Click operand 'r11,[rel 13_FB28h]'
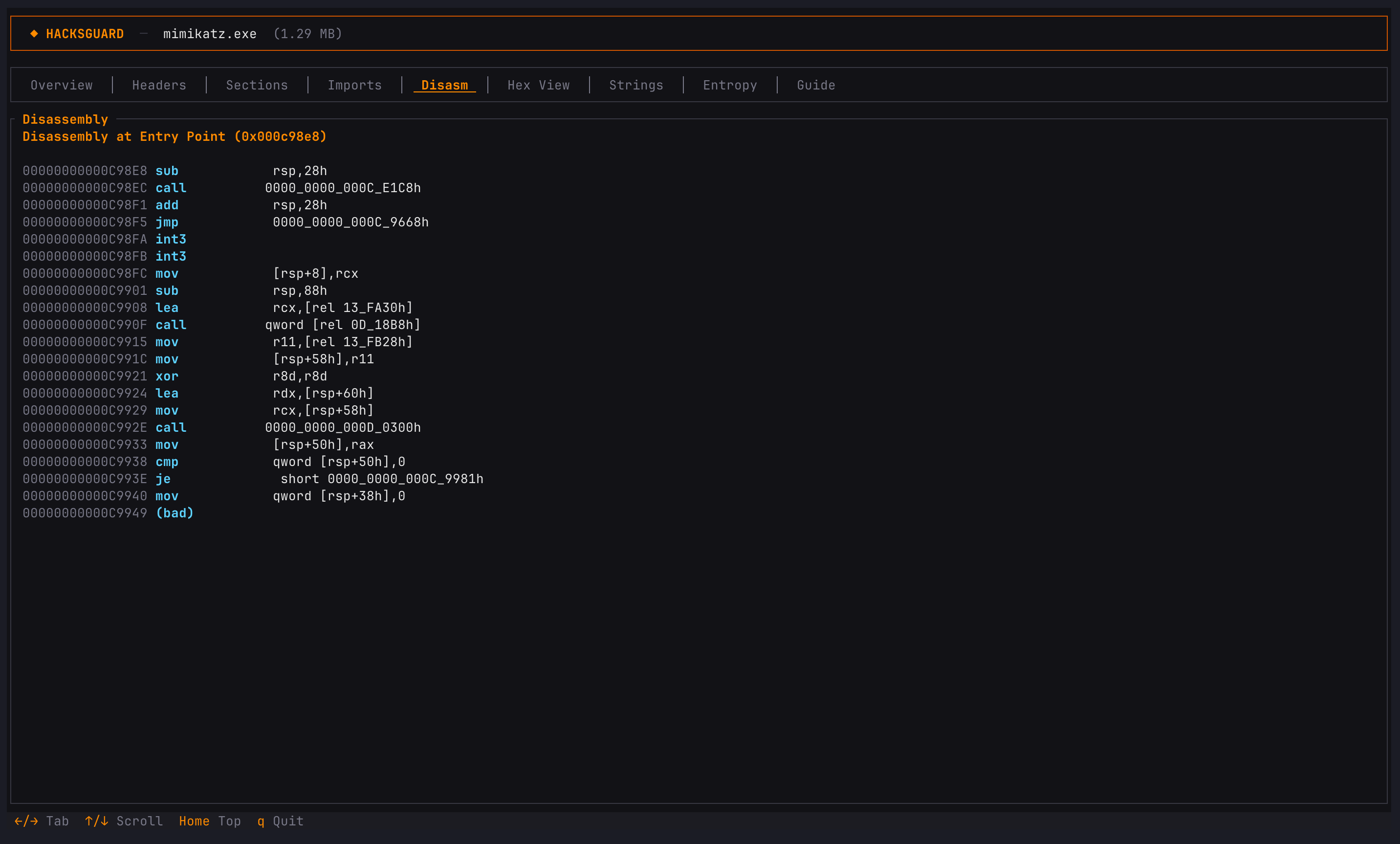1400x844 pixels. 343,342
